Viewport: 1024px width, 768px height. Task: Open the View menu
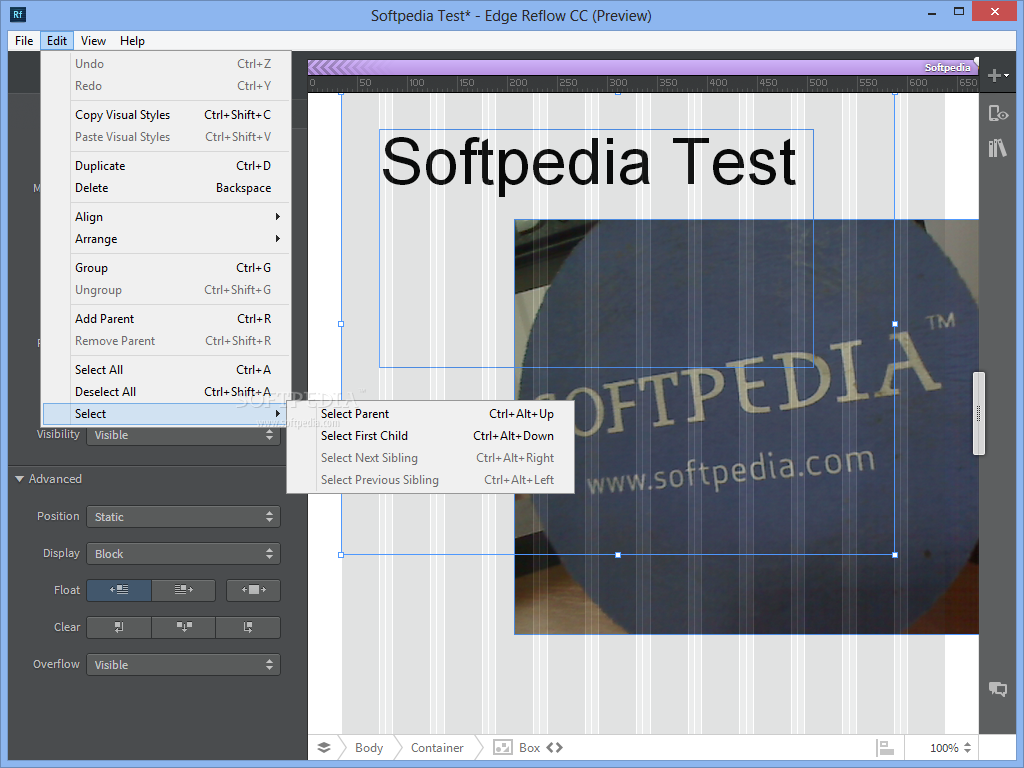point(93,40)
